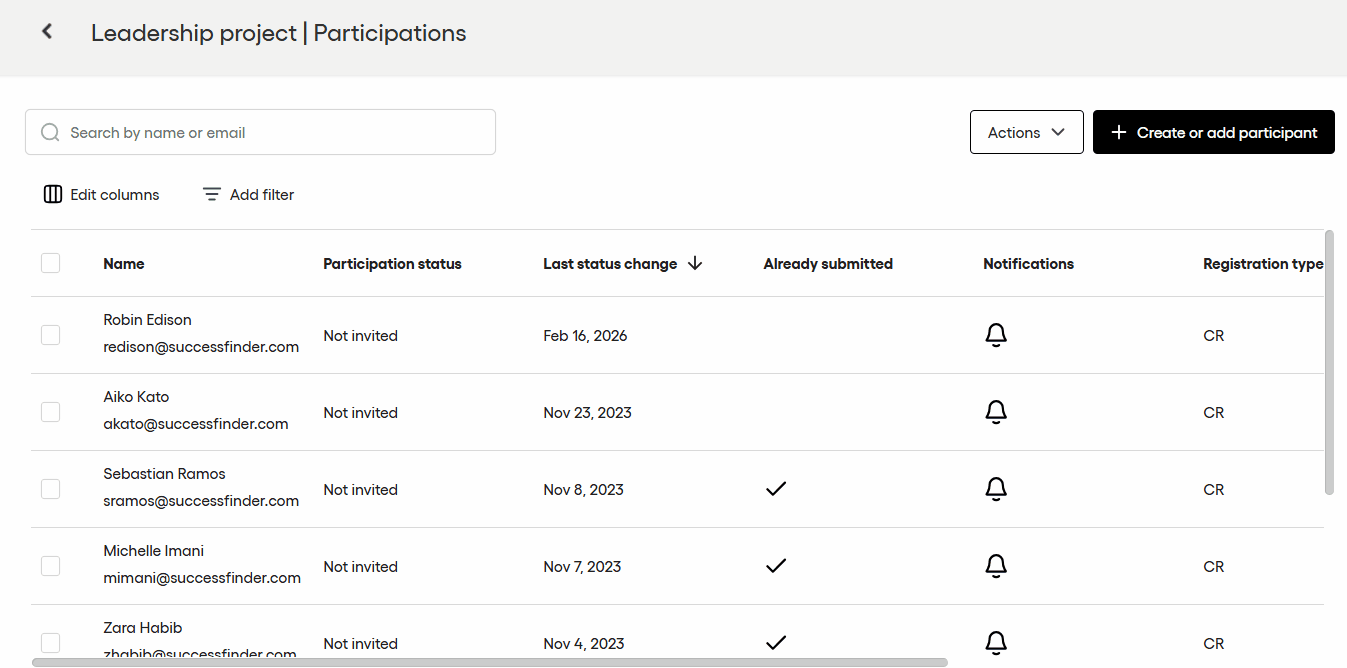The image size is (1347, 668).
Task: Click the vertical scrollbar of the table
Action: 1329,362
